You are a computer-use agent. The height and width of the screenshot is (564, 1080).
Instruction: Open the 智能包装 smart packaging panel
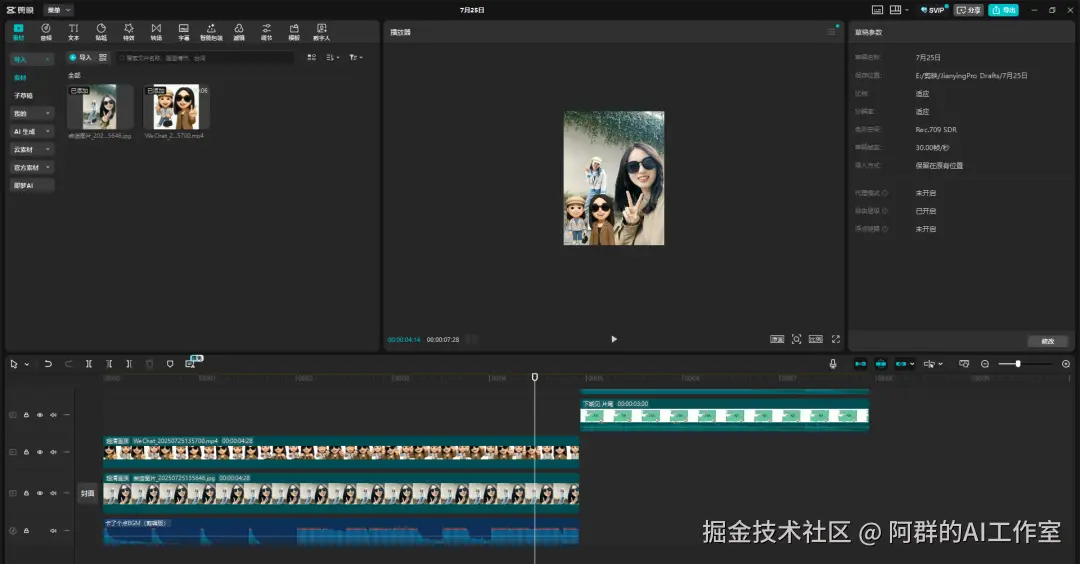click(x=211, y=32)
